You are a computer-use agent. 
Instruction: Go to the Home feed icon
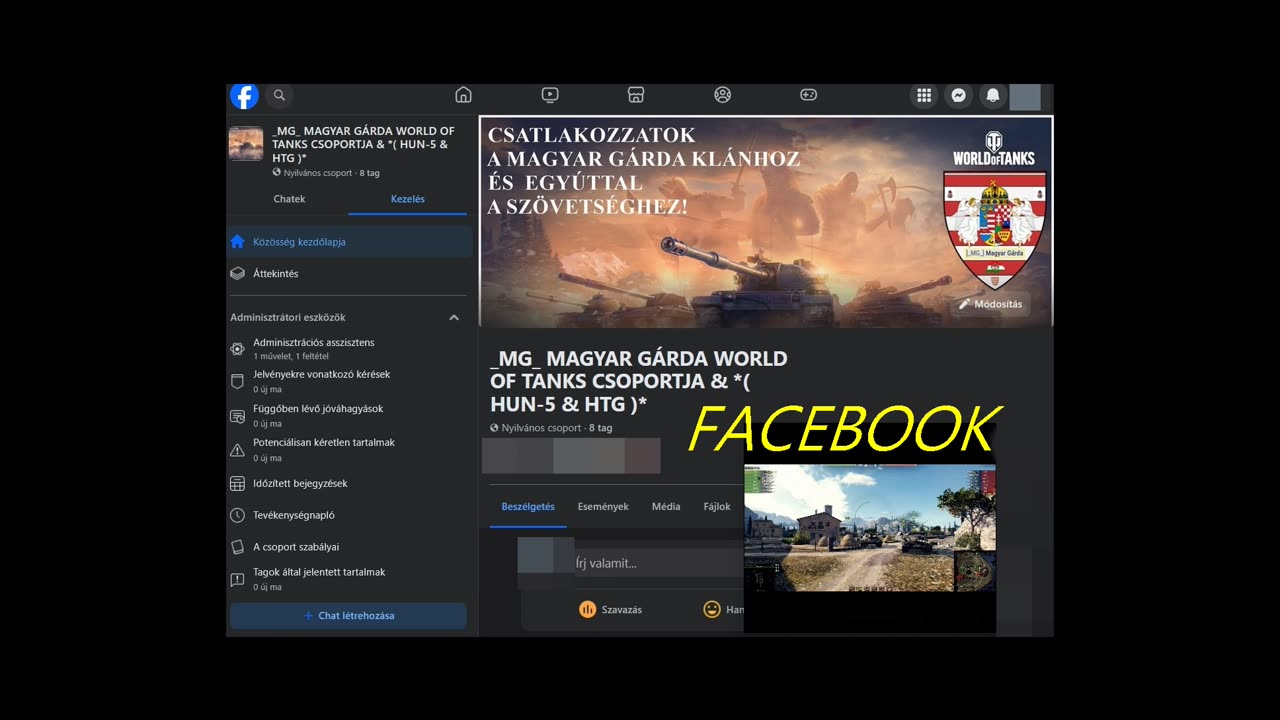click(463, 95)
